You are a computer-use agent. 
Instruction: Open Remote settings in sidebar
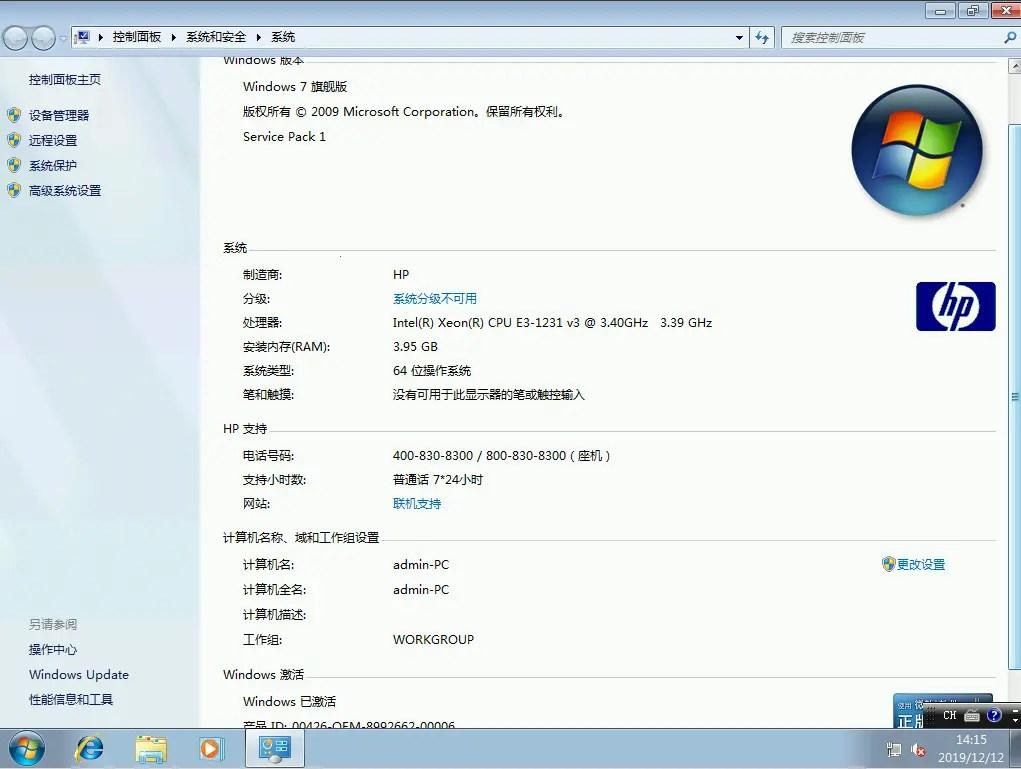pos(53,140)
